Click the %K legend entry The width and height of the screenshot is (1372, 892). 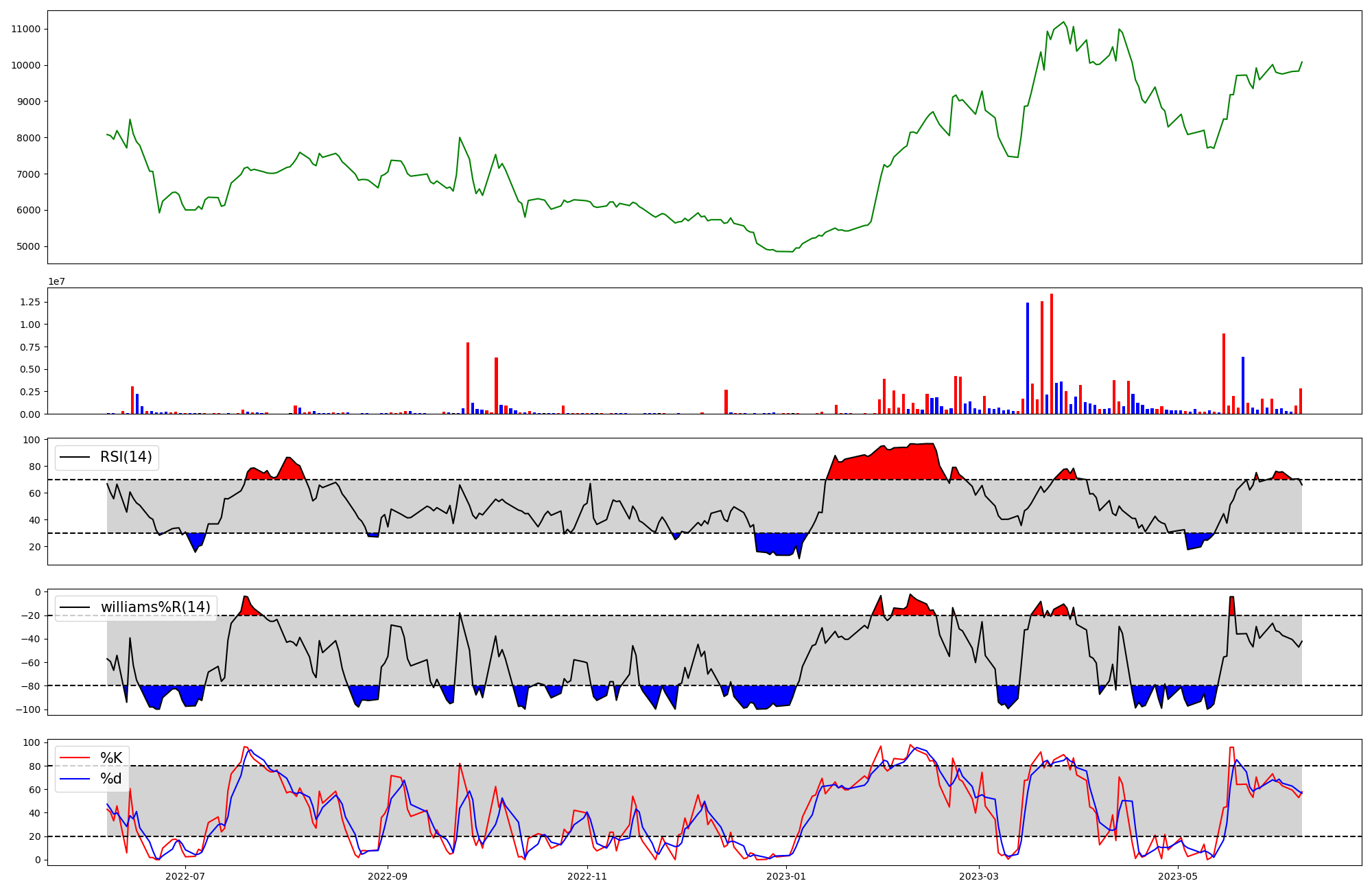click(111, 758)
